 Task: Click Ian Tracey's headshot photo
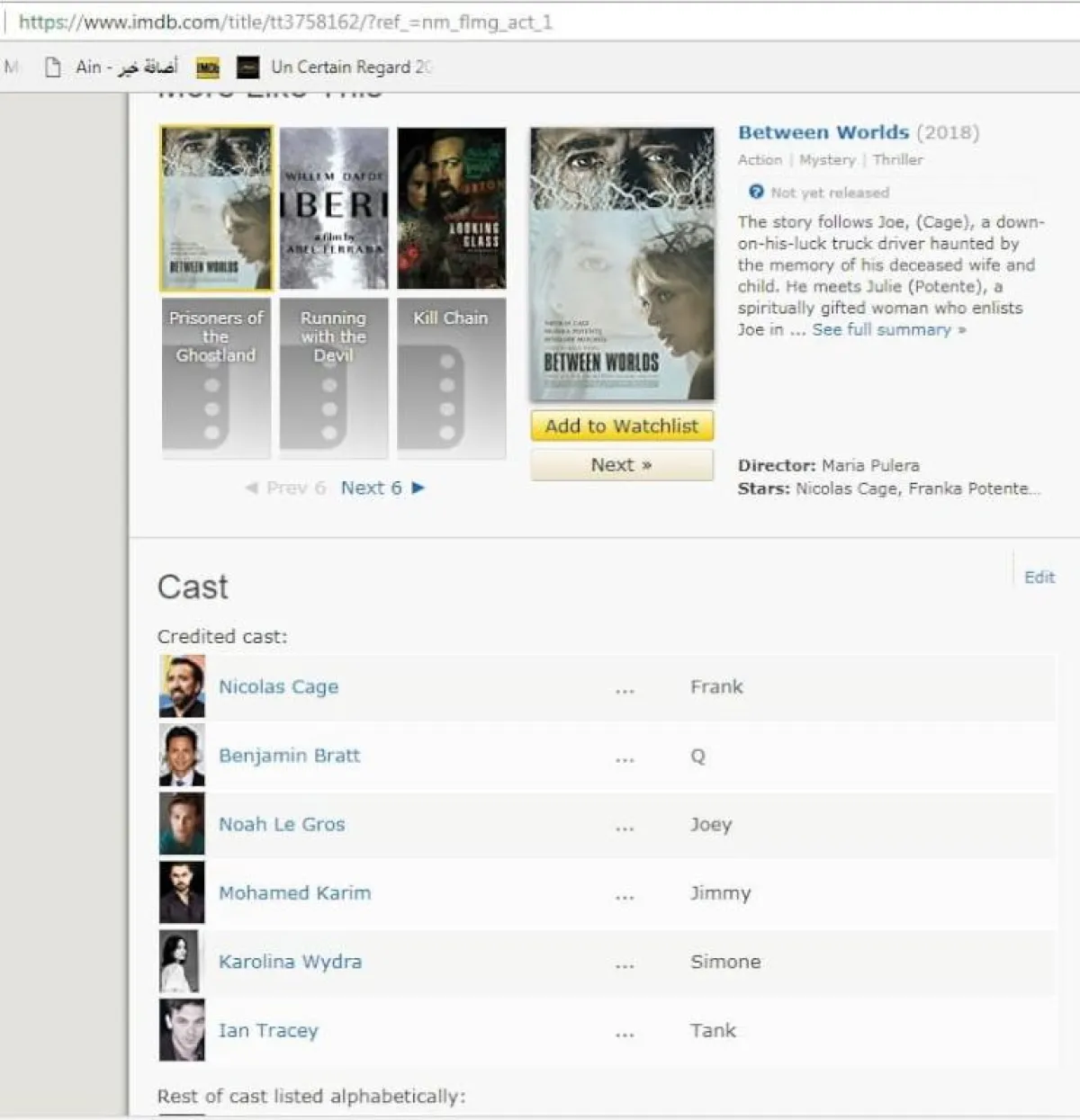(182, 1030)
